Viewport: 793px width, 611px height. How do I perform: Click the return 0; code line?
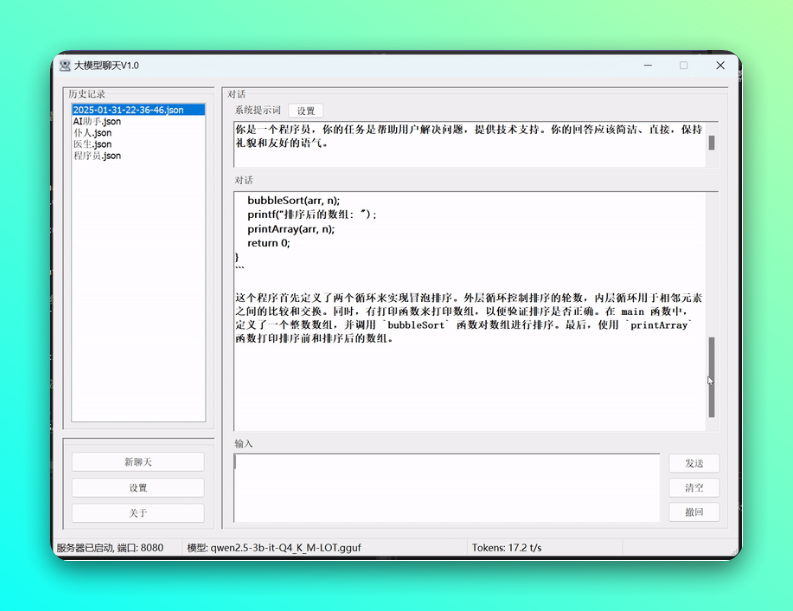click(x=269, y=243)
